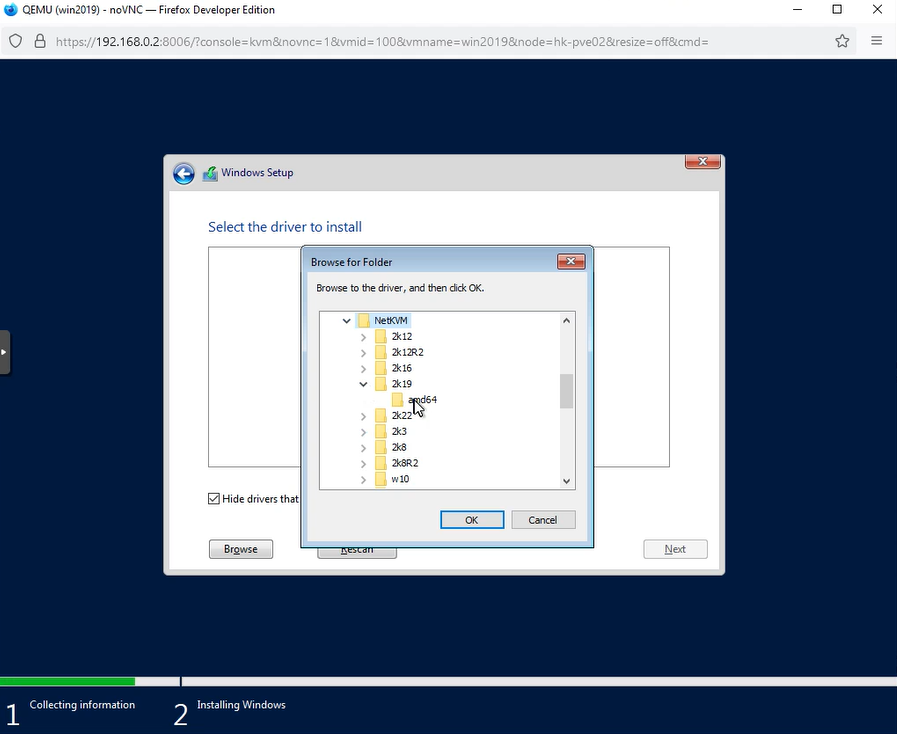Click the NetKVM folder icon

(364, 321)
